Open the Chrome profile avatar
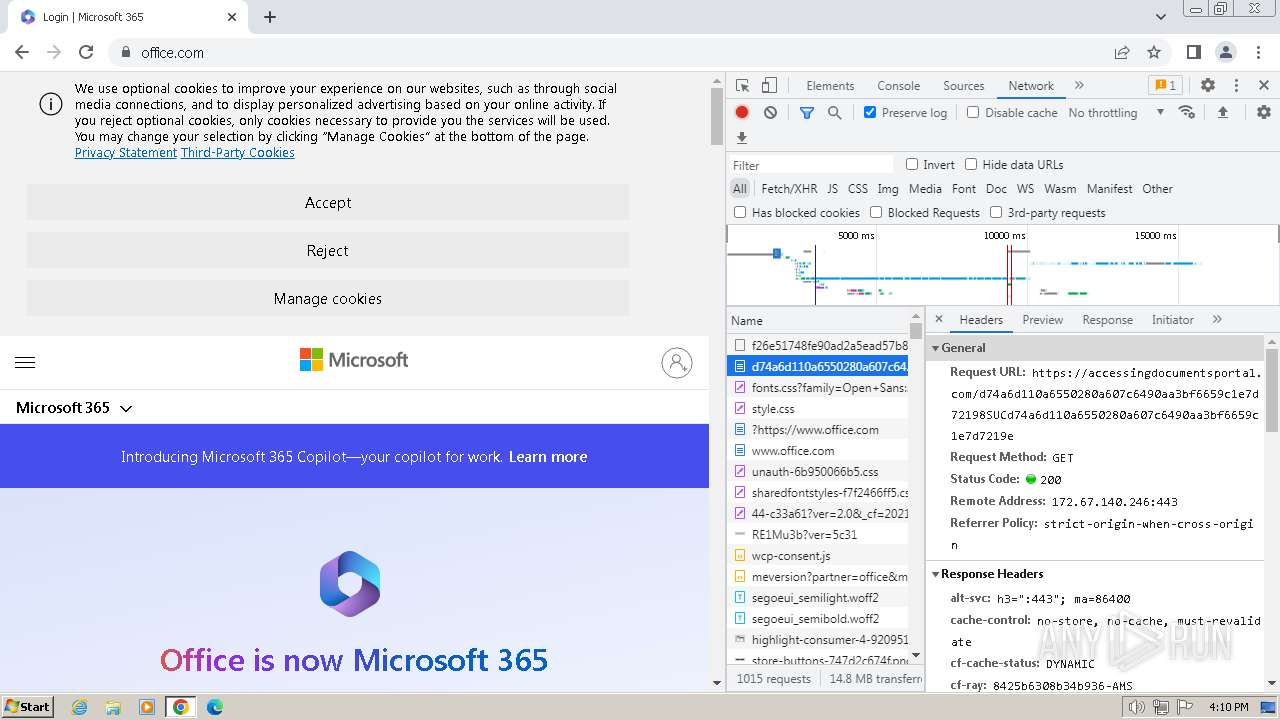Screen dimensions: 1280x720 click(1226, 52)
